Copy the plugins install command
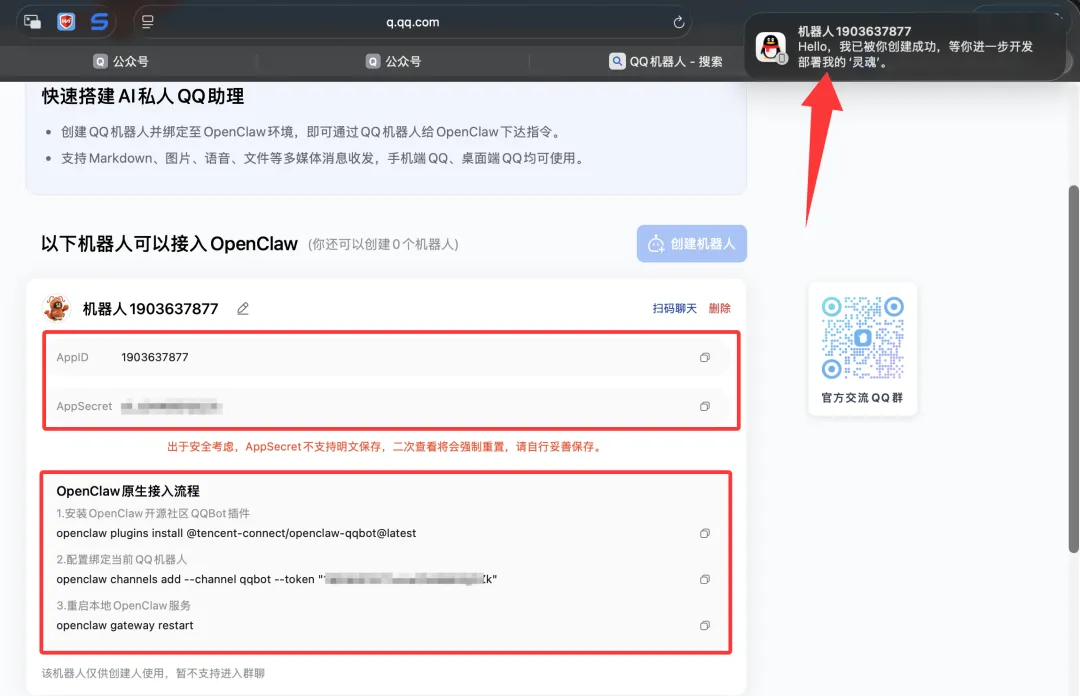The height and width of the screenshot is (696, 1080). coord(705,533)
